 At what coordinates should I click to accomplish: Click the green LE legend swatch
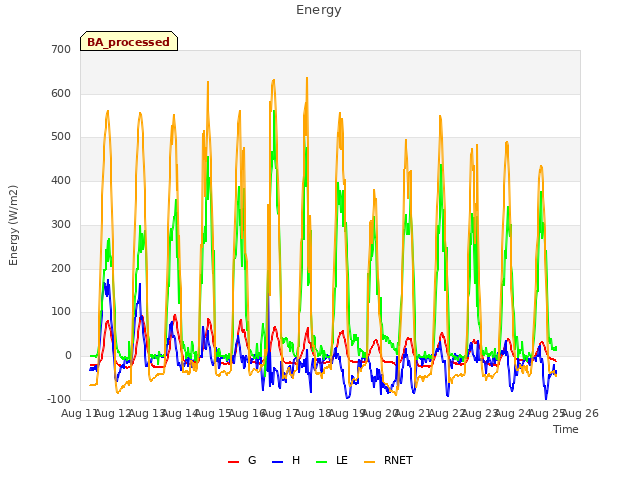coord(322,462)
